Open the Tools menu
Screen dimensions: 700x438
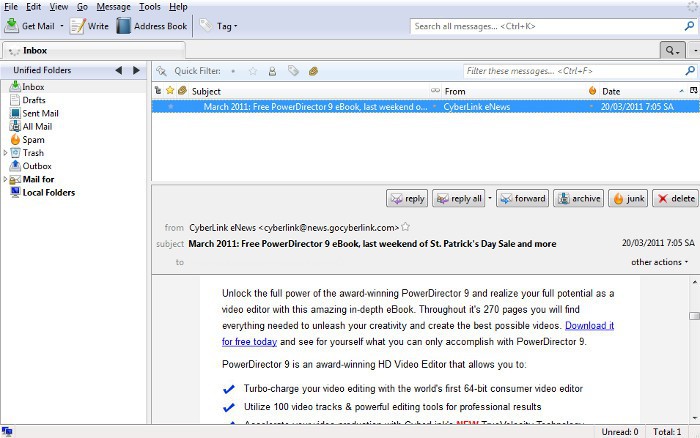pos(150,7)
